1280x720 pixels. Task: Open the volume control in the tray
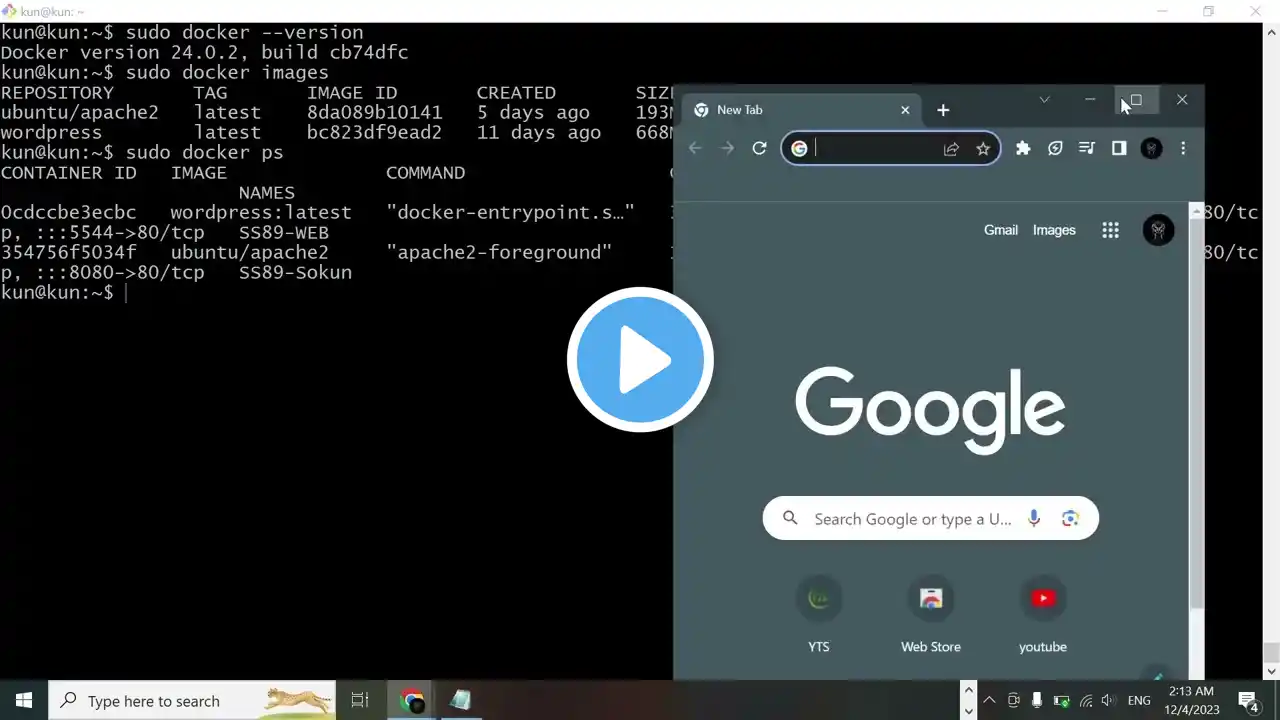(x=1109, y=700)
